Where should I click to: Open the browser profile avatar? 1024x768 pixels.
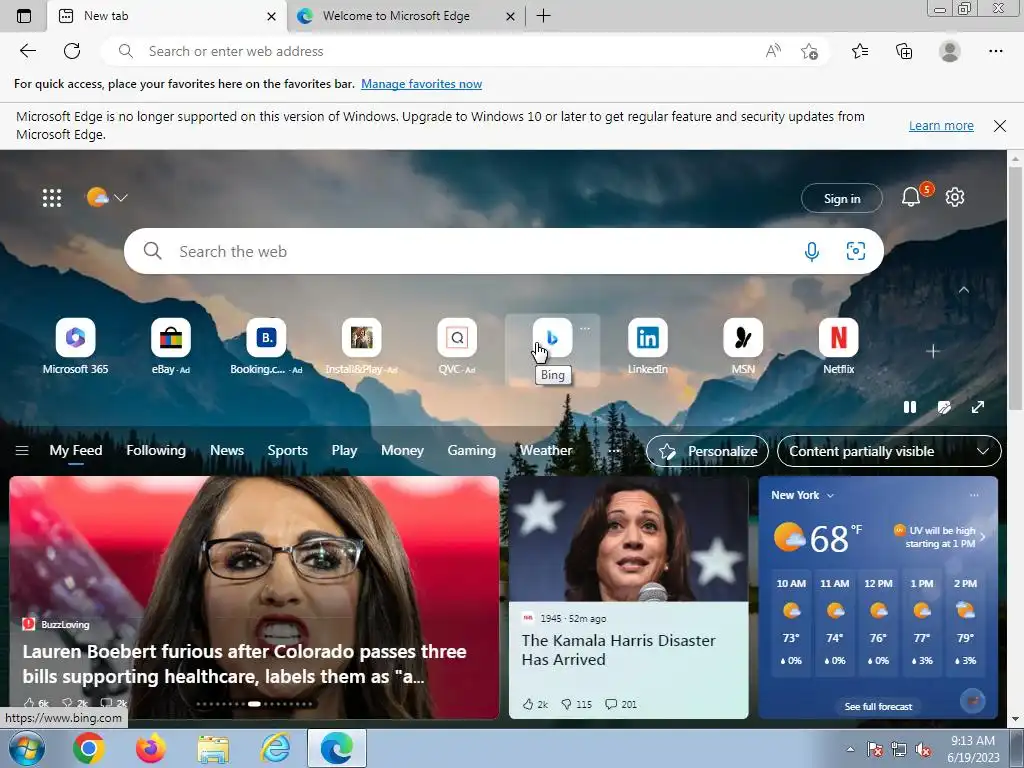[950, 51]
